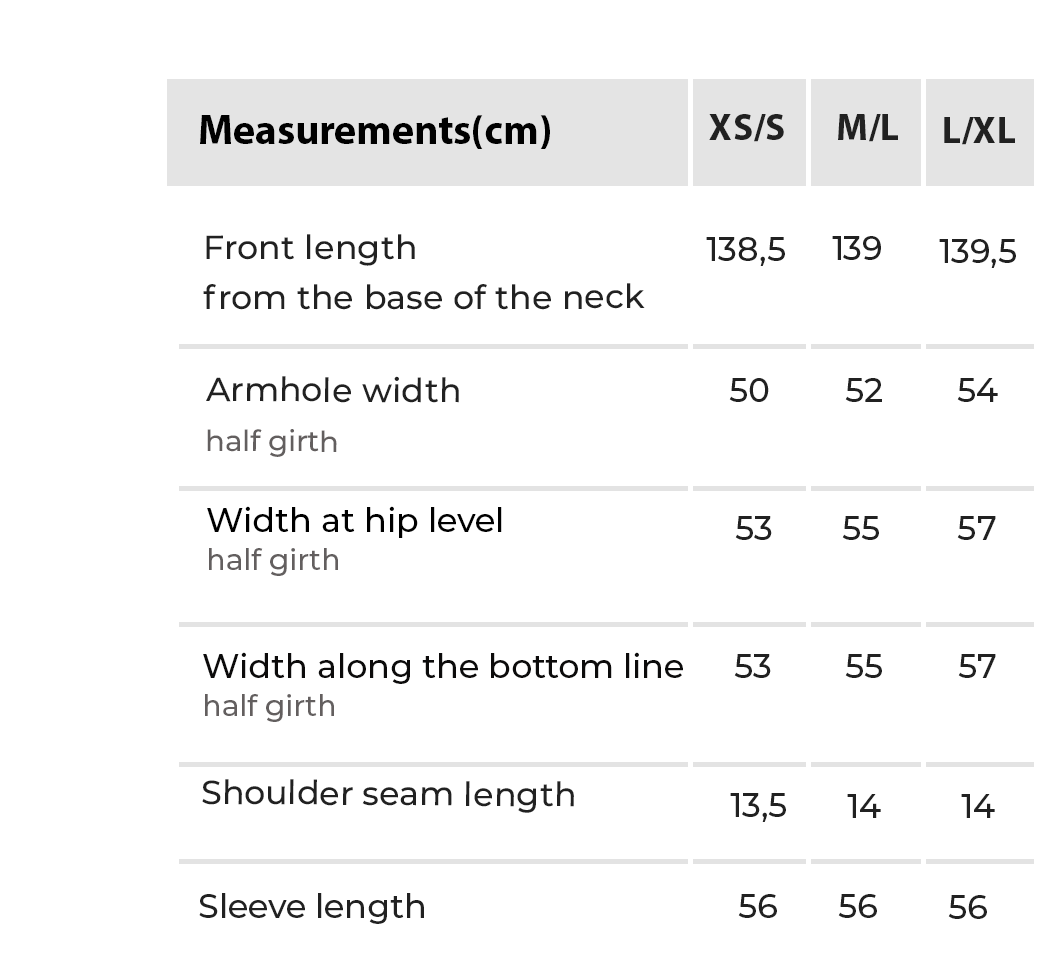Click the XS/S sleeve length value 56
This screenshot has height=974, width=1038.
(x=758, y=906)
